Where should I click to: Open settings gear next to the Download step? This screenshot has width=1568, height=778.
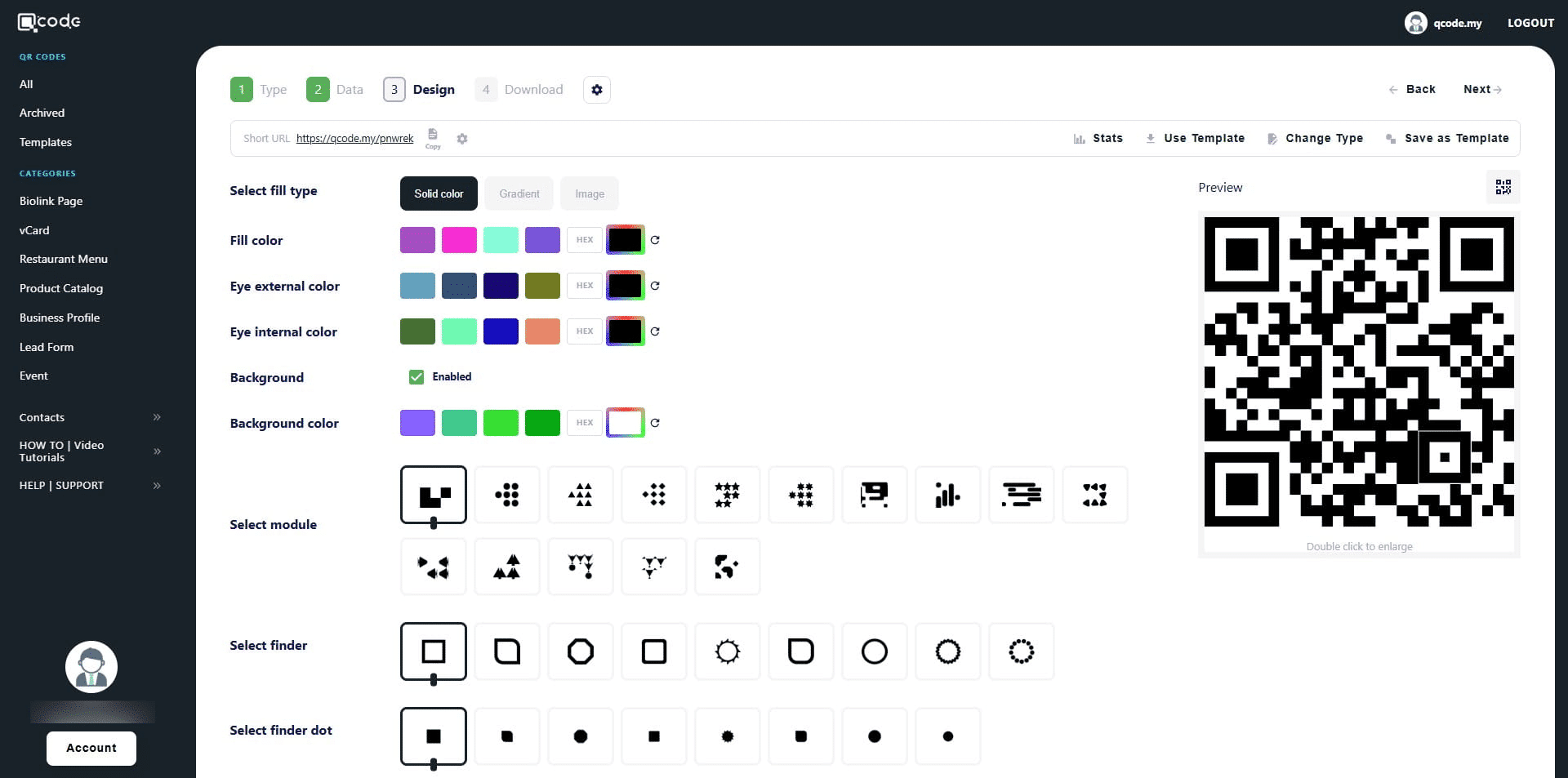tap(597, 90)
